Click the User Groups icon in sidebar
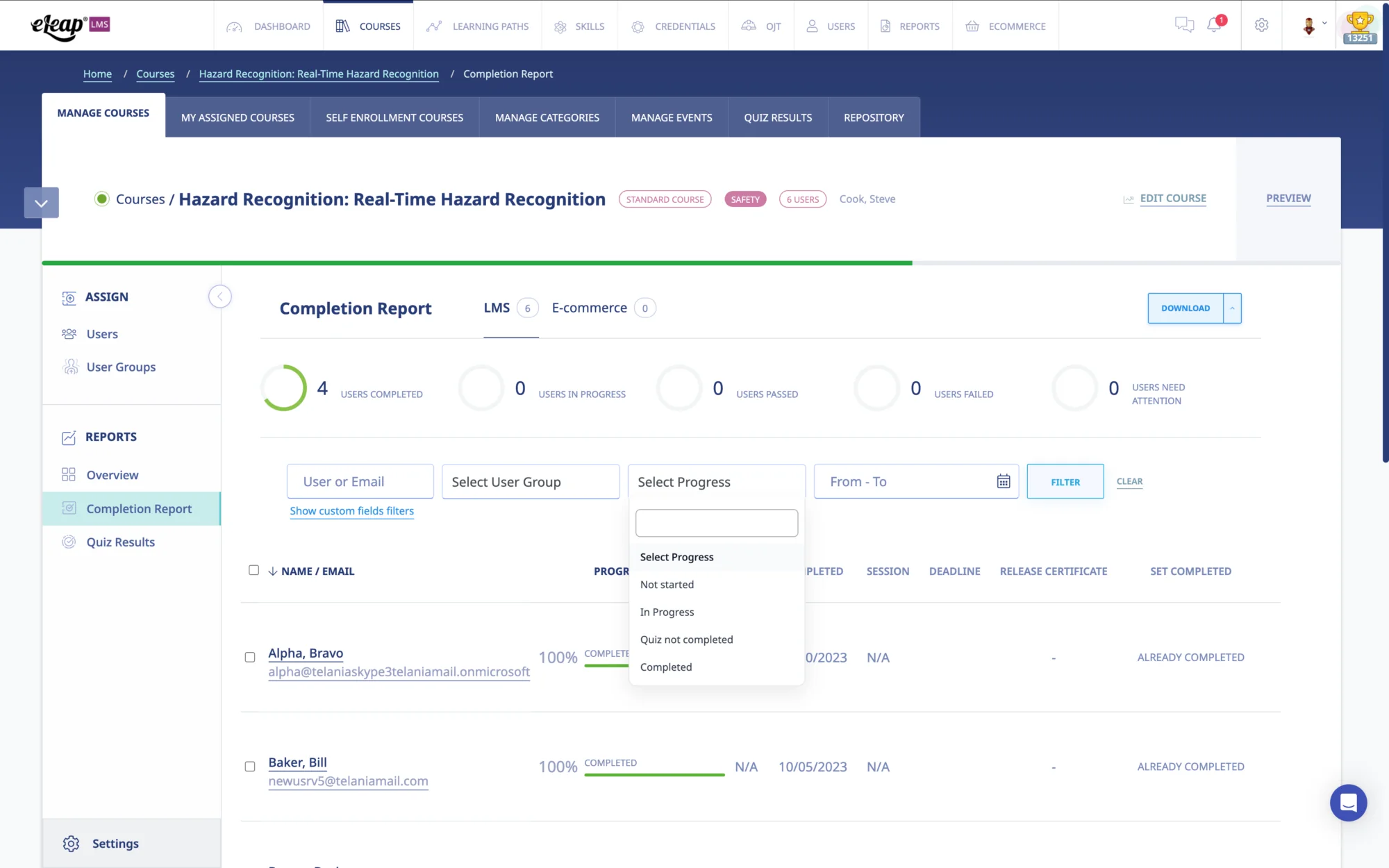1389x868 pixels. click(x=70, y=367)
